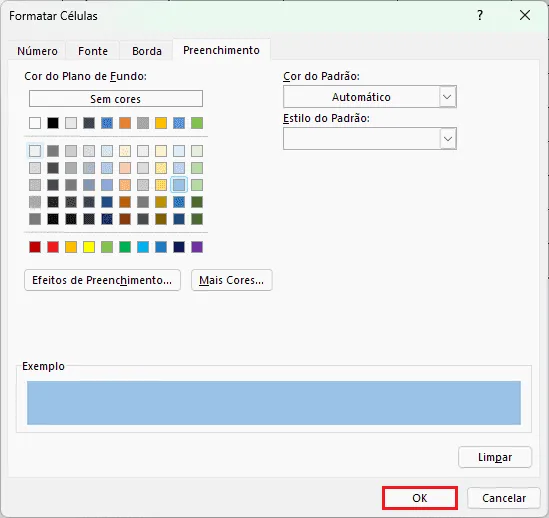Click the Limpar button

(495, 457)
